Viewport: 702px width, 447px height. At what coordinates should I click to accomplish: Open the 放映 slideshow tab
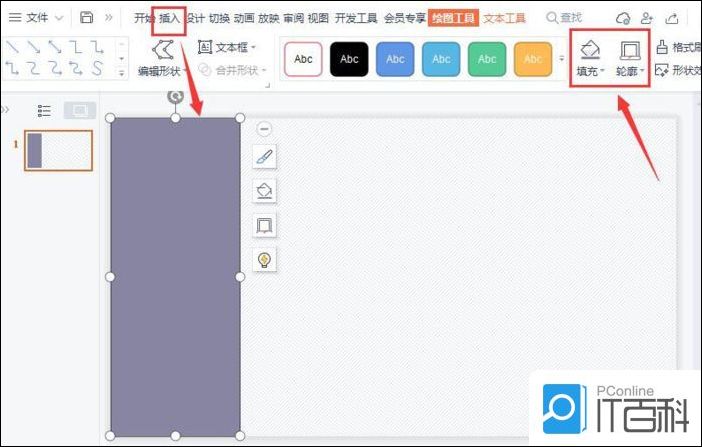point(269,18)
